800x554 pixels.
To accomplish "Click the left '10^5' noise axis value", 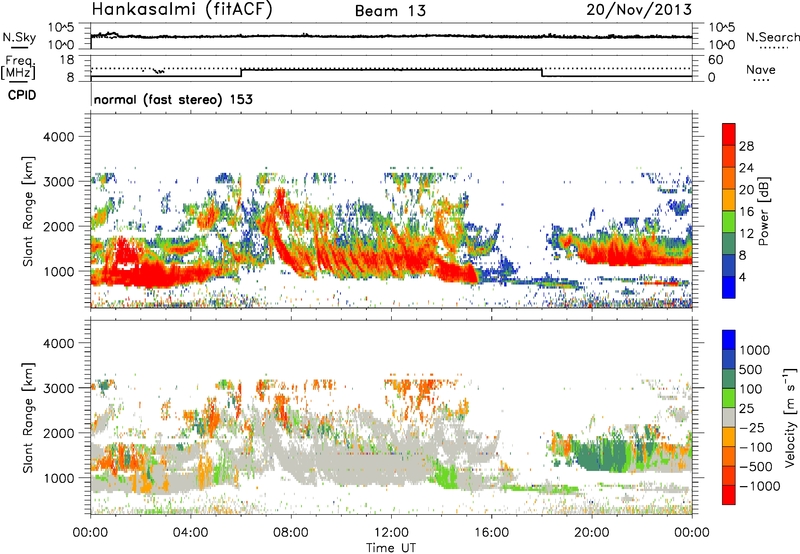I will [x=62, y=27].
